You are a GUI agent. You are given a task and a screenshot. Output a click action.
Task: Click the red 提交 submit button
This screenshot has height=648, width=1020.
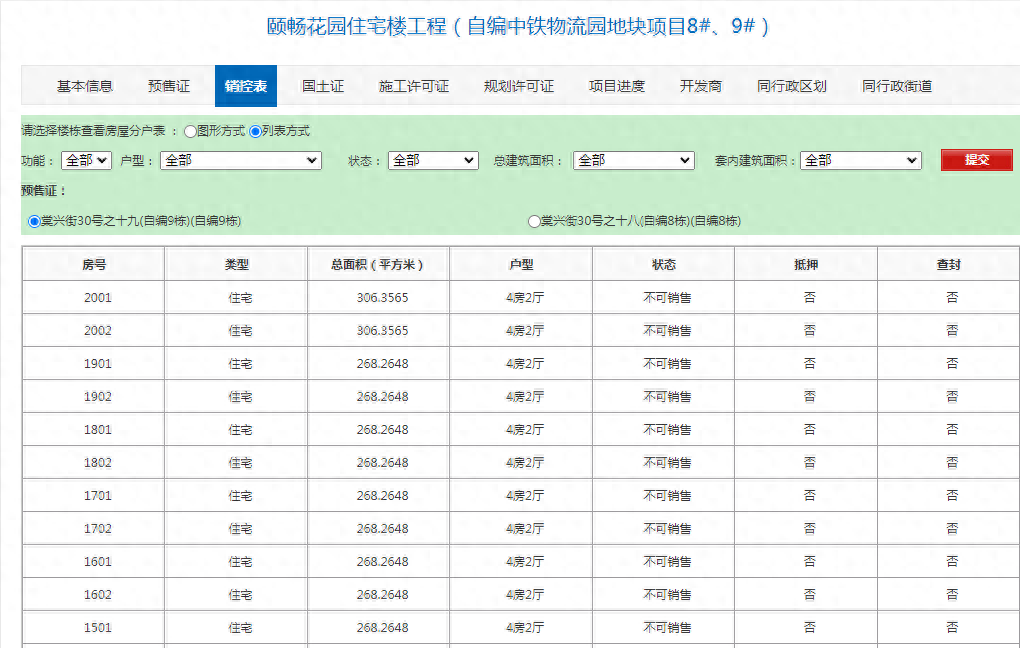click(x=975, y=160)
